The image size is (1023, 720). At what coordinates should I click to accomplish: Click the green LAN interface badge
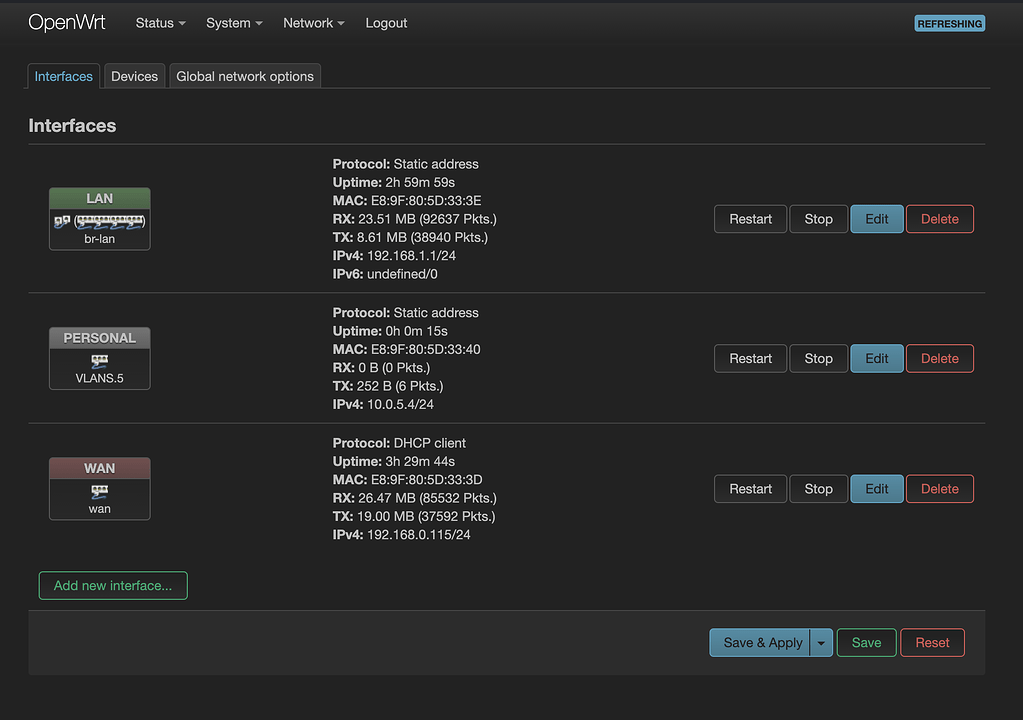pyautogui.click(x=99, y=198)
